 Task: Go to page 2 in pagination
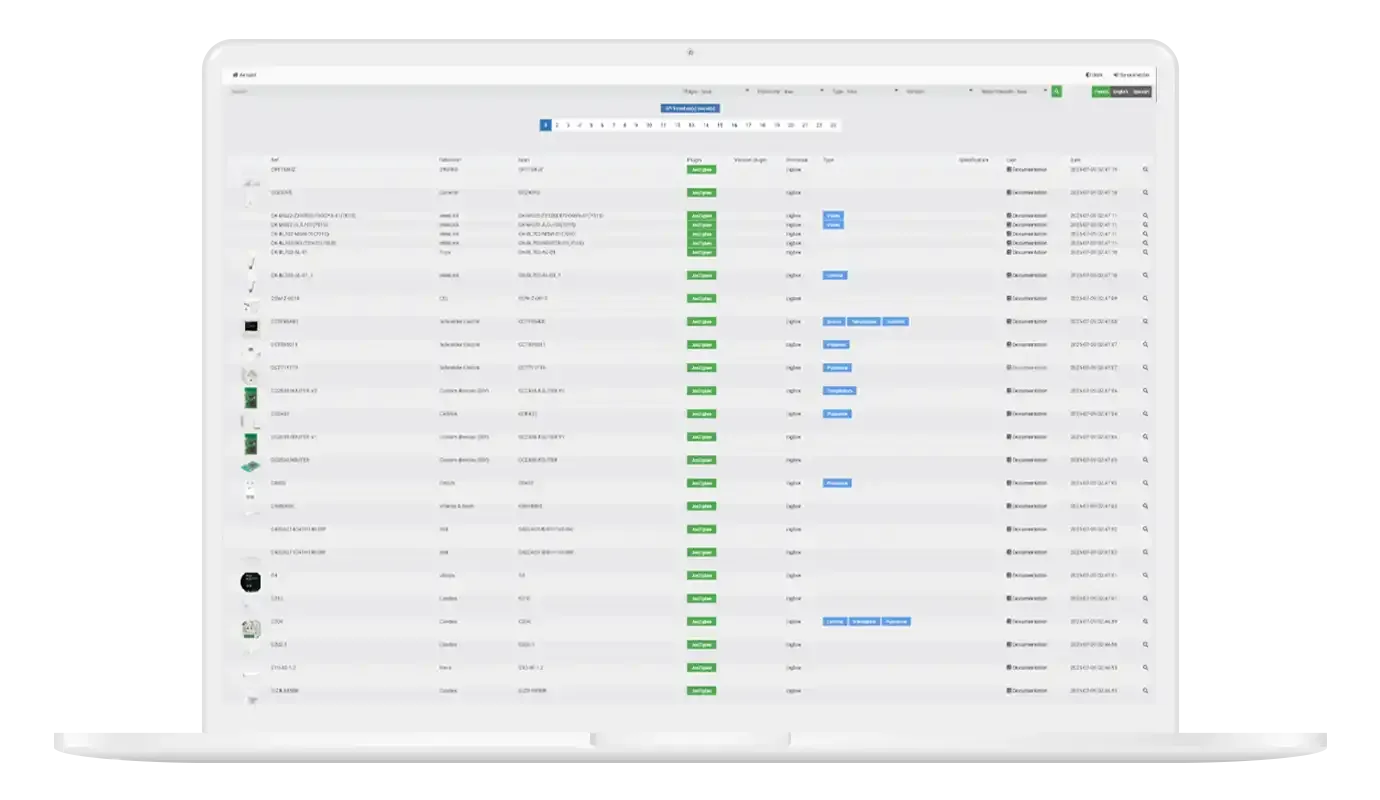[557, 125]
